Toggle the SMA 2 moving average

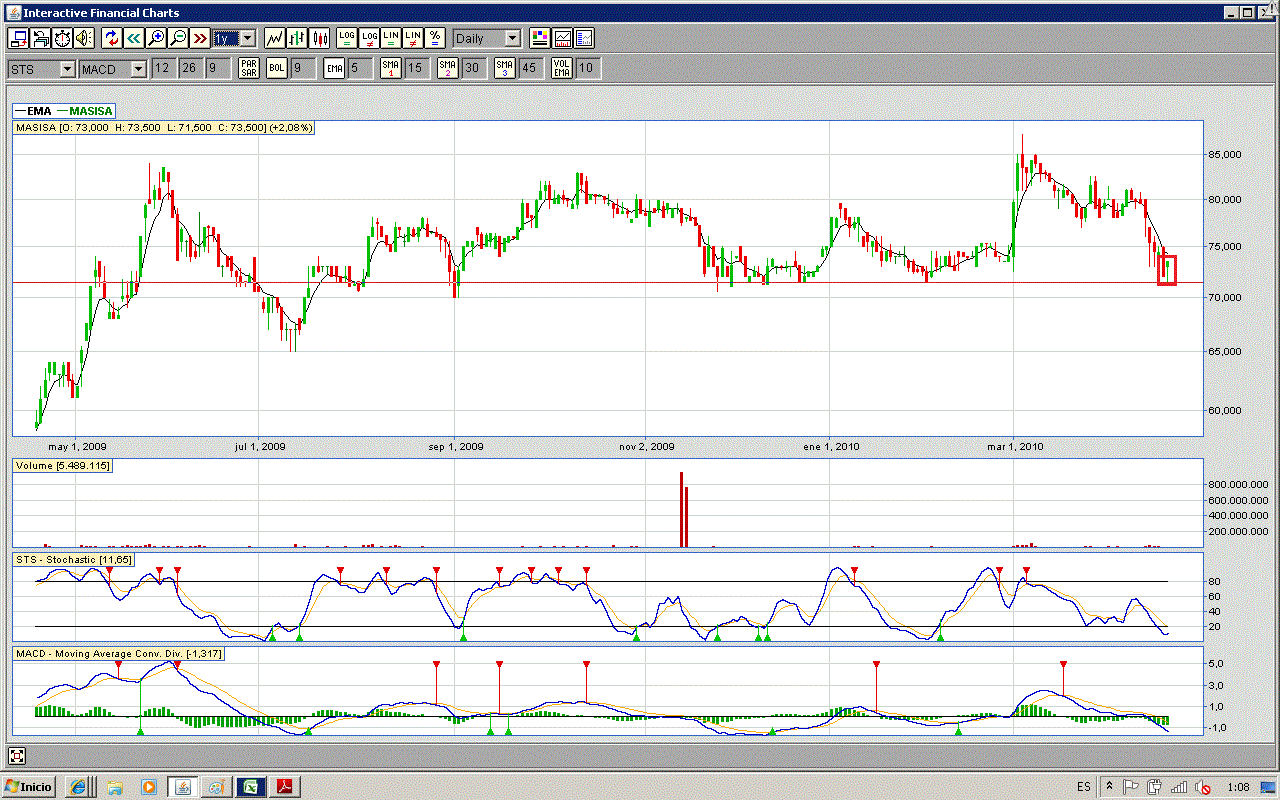click(448, 68)
